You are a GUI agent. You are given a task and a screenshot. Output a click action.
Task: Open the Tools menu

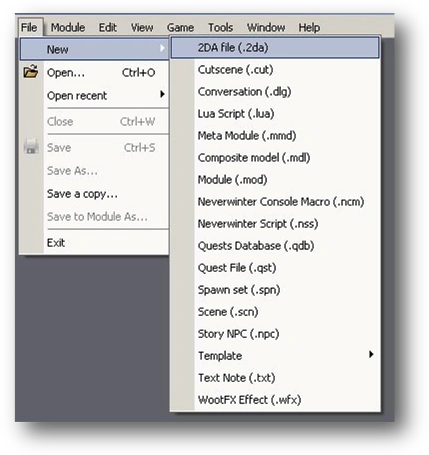[x=220, y=27]
